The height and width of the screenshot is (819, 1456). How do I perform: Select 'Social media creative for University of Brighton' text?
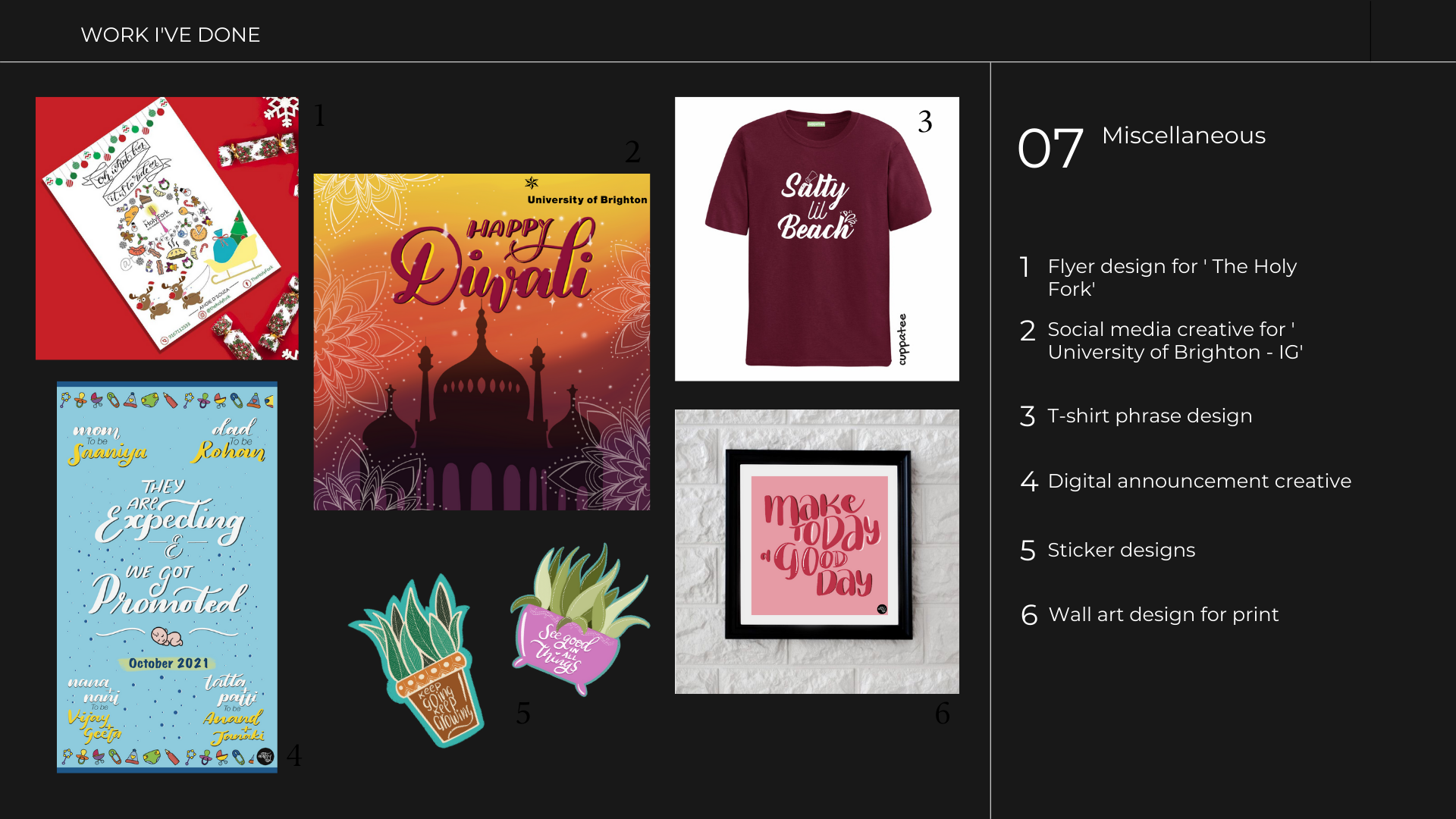[1175, 340]
